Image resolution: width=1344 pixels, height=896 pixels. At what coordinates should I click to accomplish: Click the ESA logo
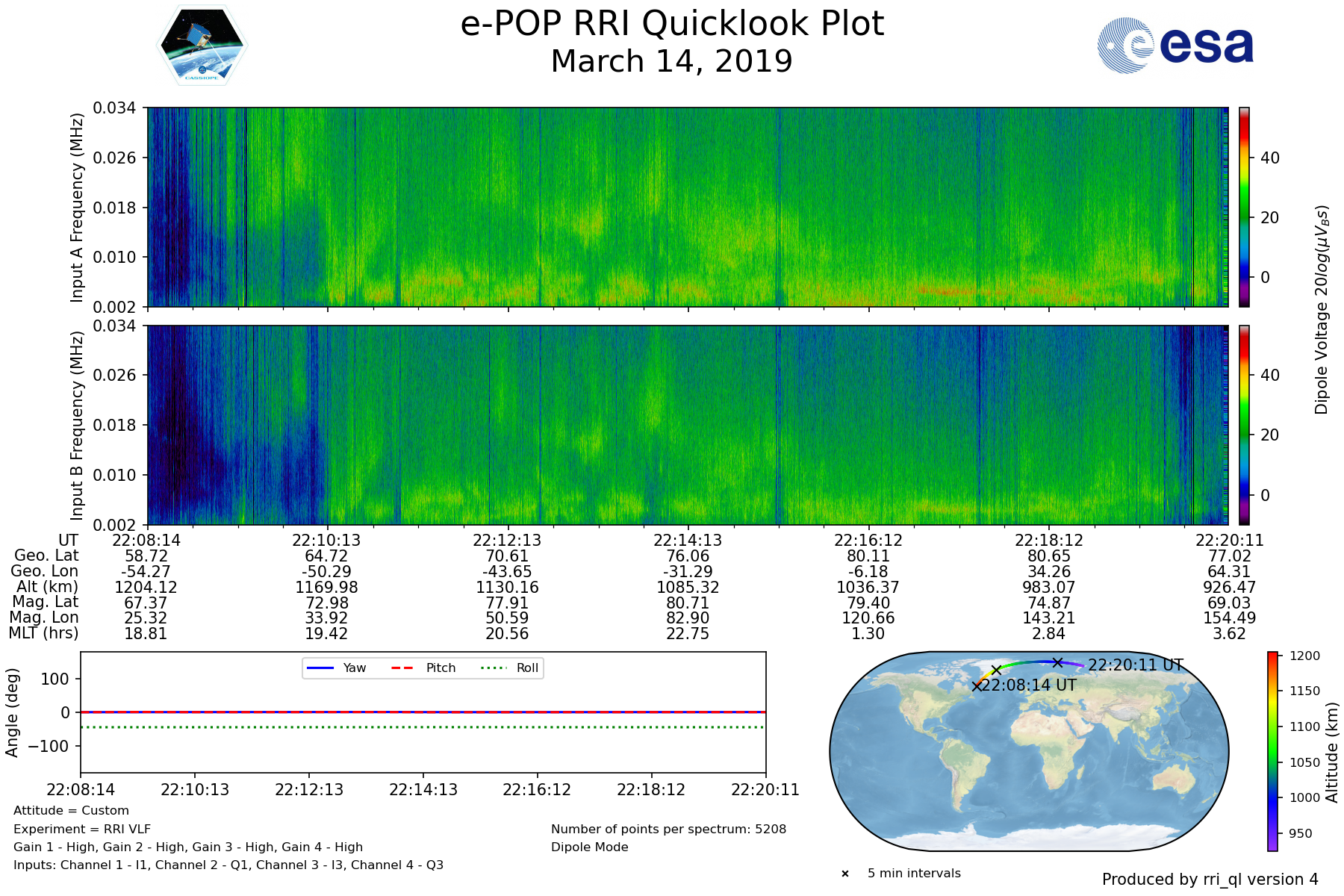pos(1175,46)
